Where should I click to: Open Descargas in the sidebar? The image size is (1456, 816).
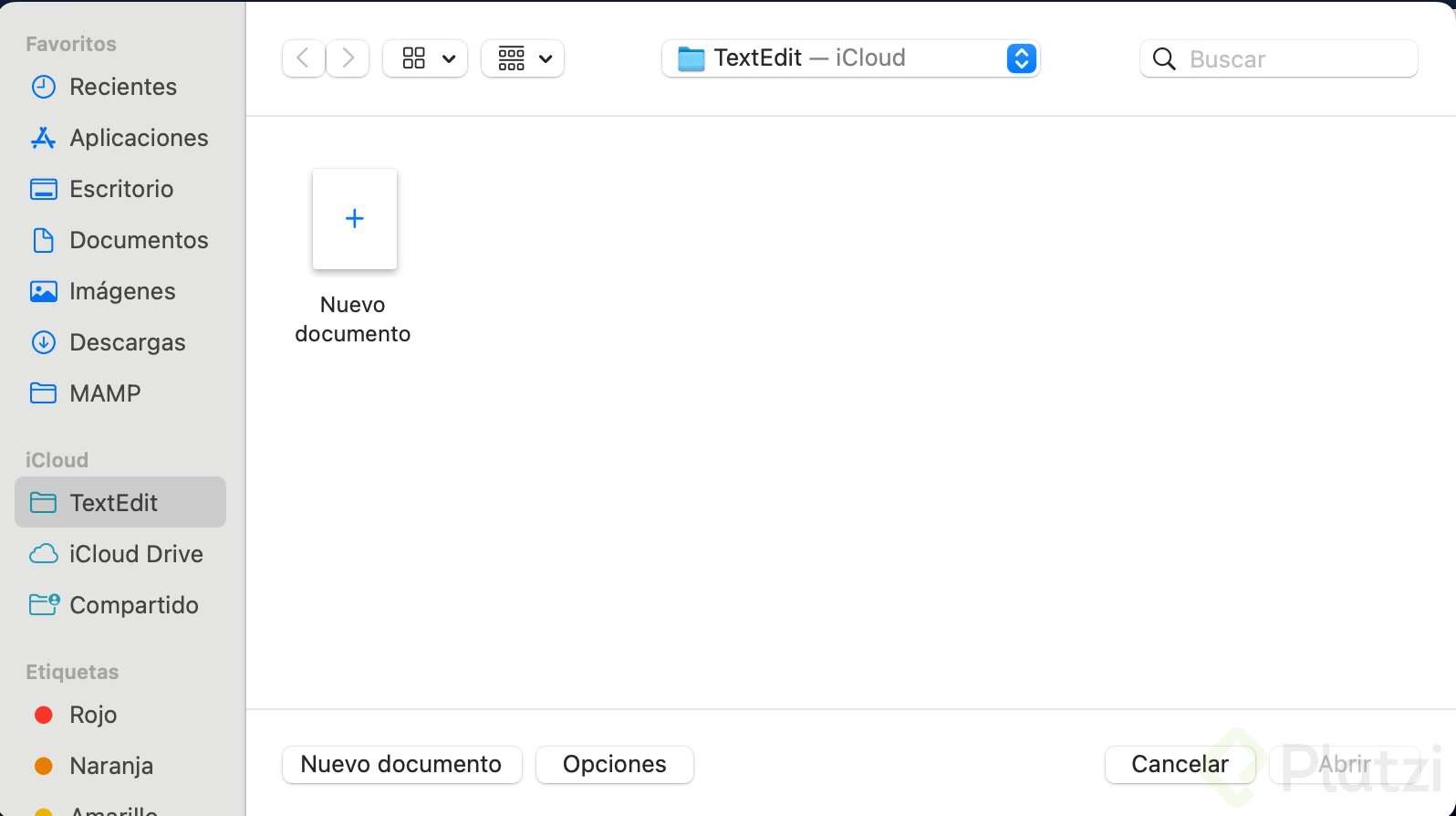[120, 342]
